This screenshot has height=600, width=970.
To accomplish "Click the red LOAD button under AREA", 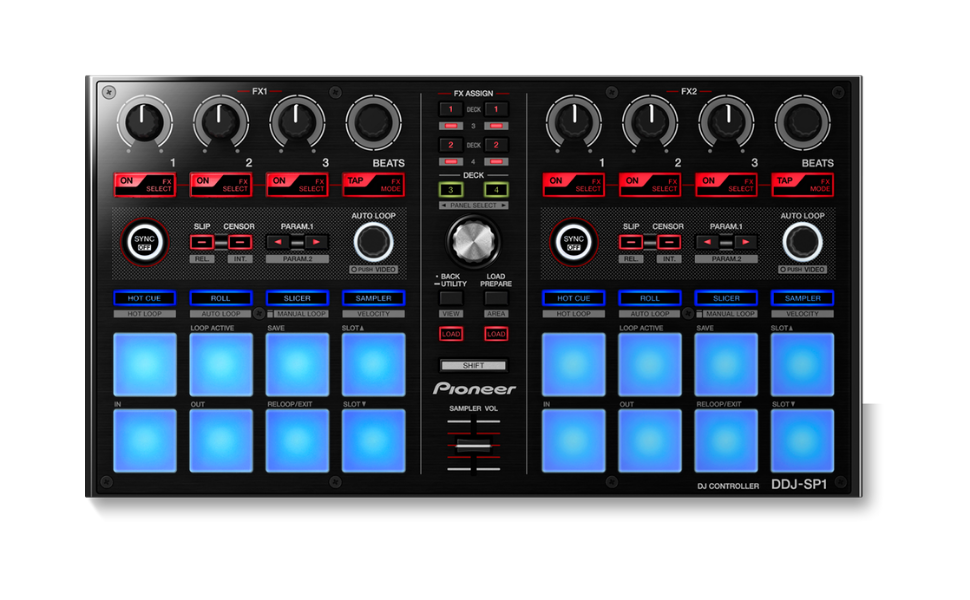I will click(x=496, y=334).
